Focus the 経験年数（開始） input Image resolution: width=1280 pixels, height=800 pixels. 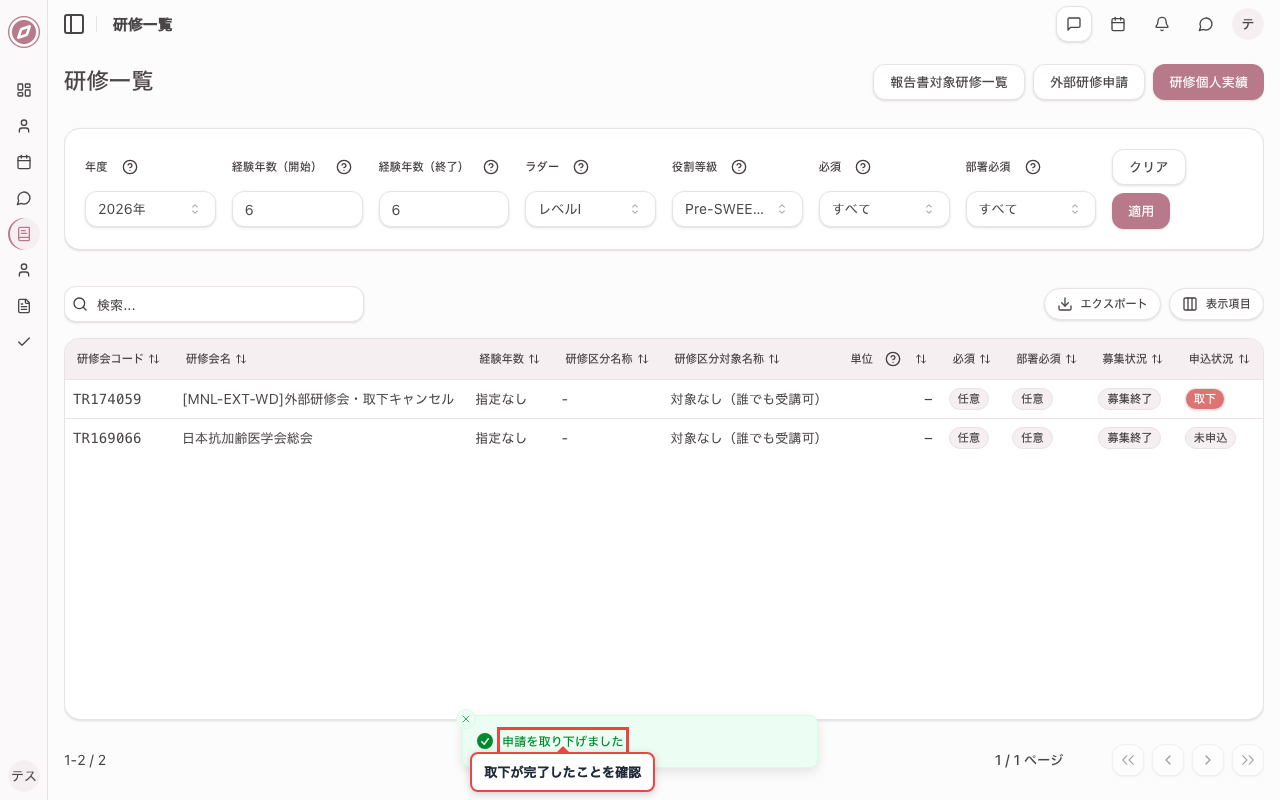(297, 209)
